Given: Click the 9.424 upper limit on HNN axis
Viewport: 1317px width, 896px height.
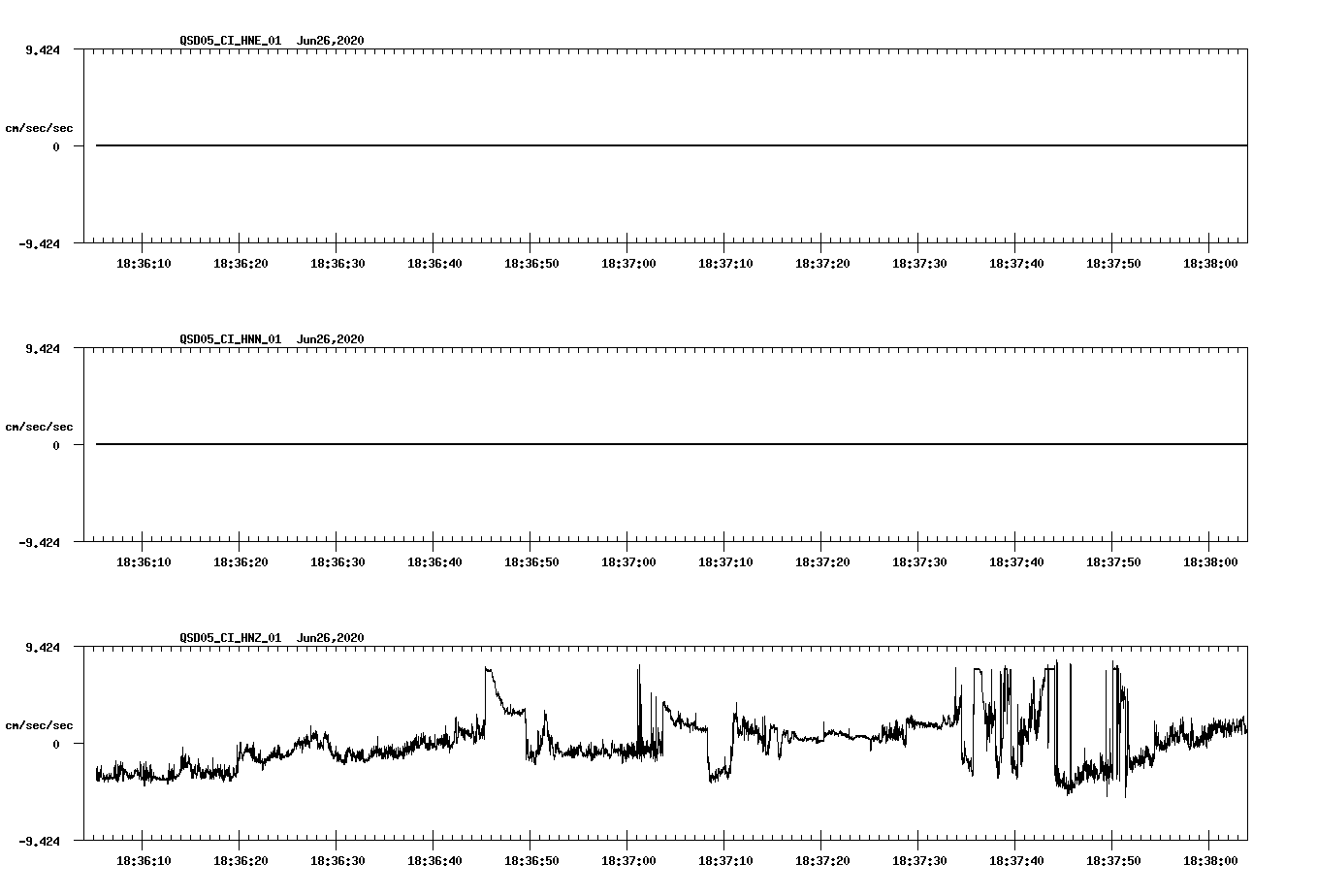Looking at the screenshot, I should tap(43, 349).
